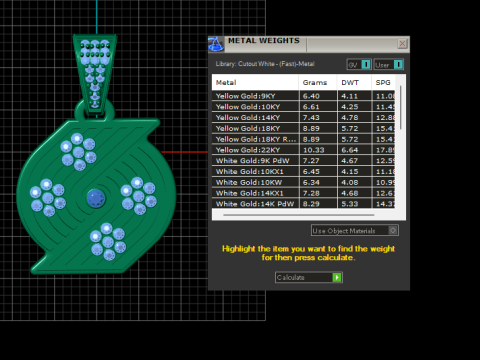Close the Metal Weights window

pos(402,44)
